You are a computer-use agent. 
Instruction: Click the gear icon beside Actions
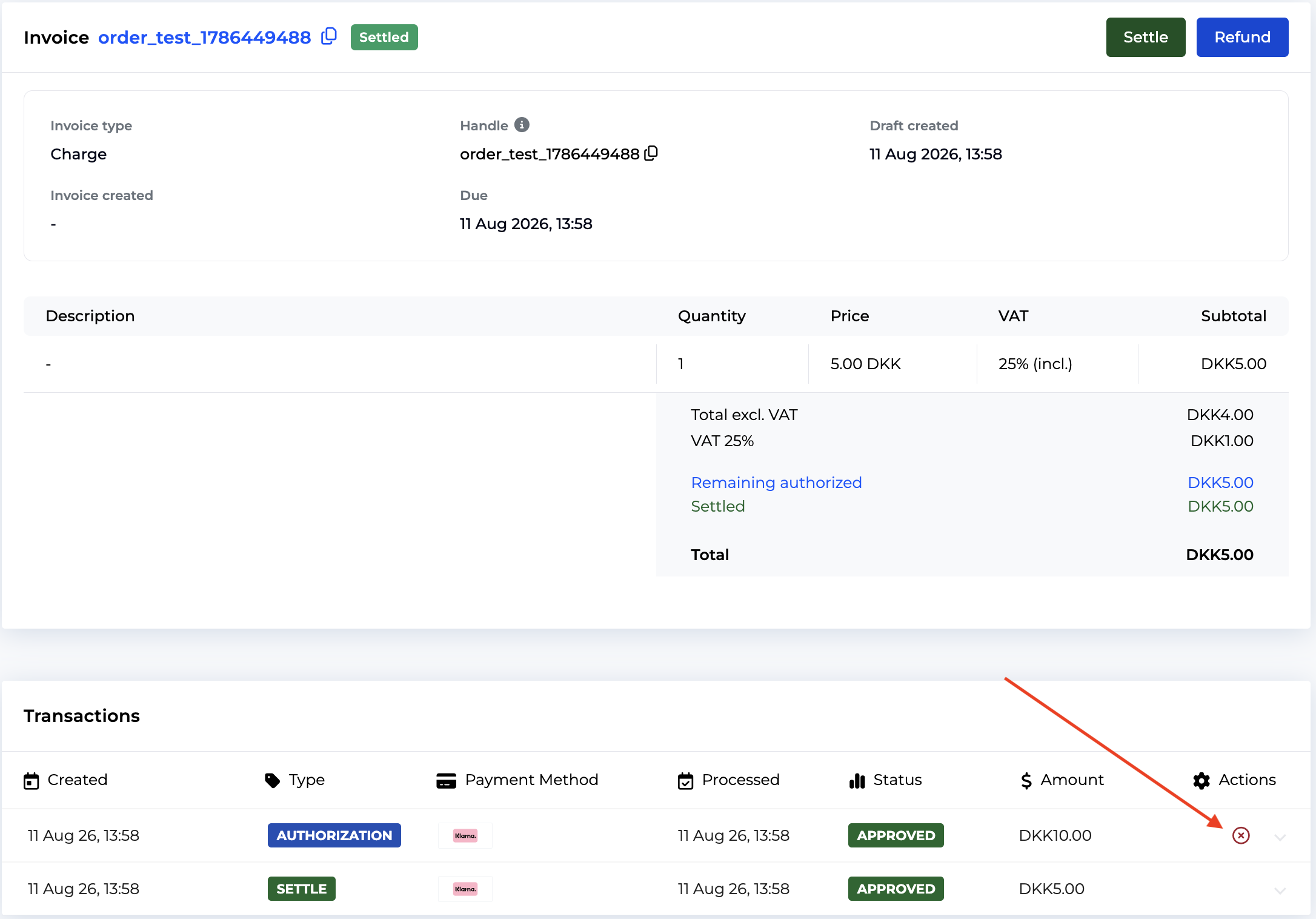coord(1201,781)
